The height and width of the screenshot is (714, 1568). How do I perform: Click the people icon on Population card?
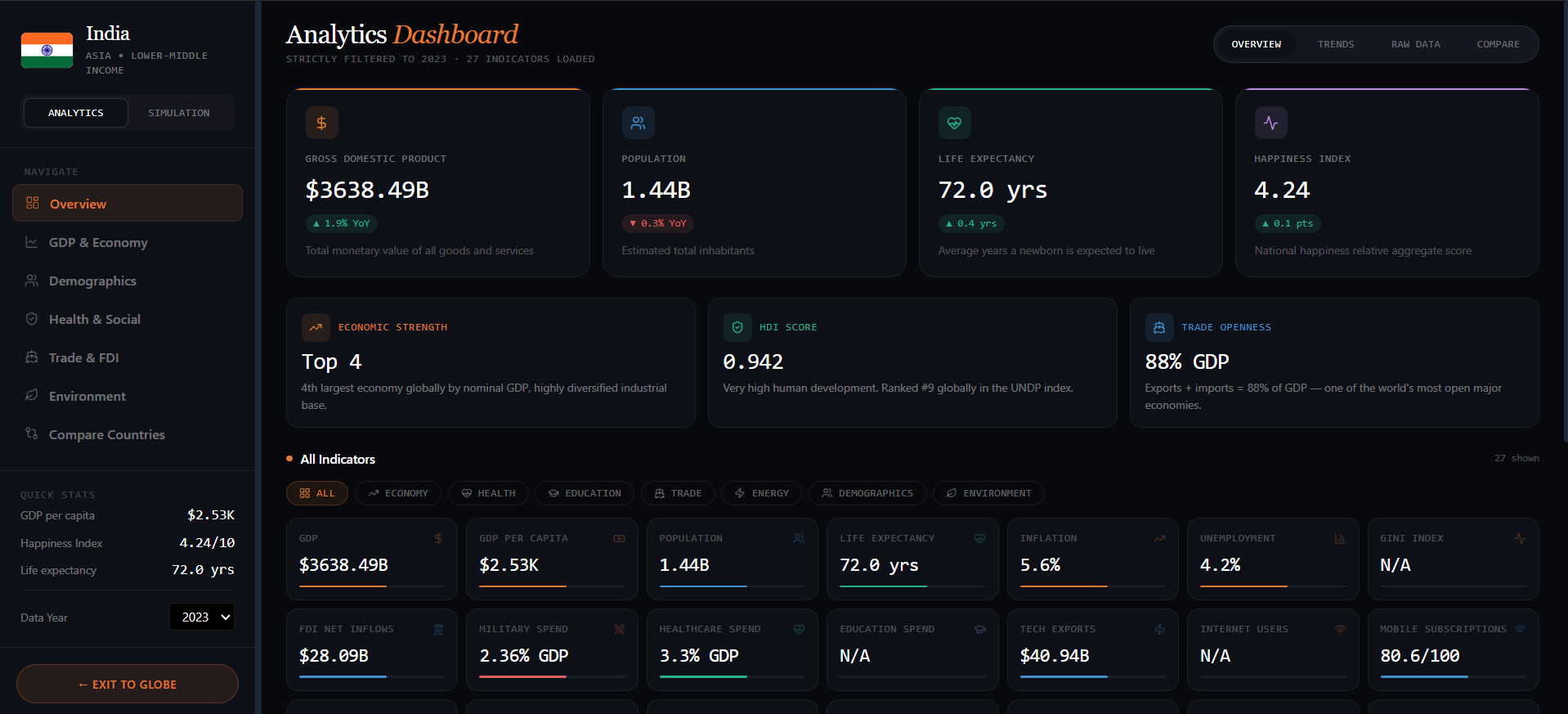638,123
